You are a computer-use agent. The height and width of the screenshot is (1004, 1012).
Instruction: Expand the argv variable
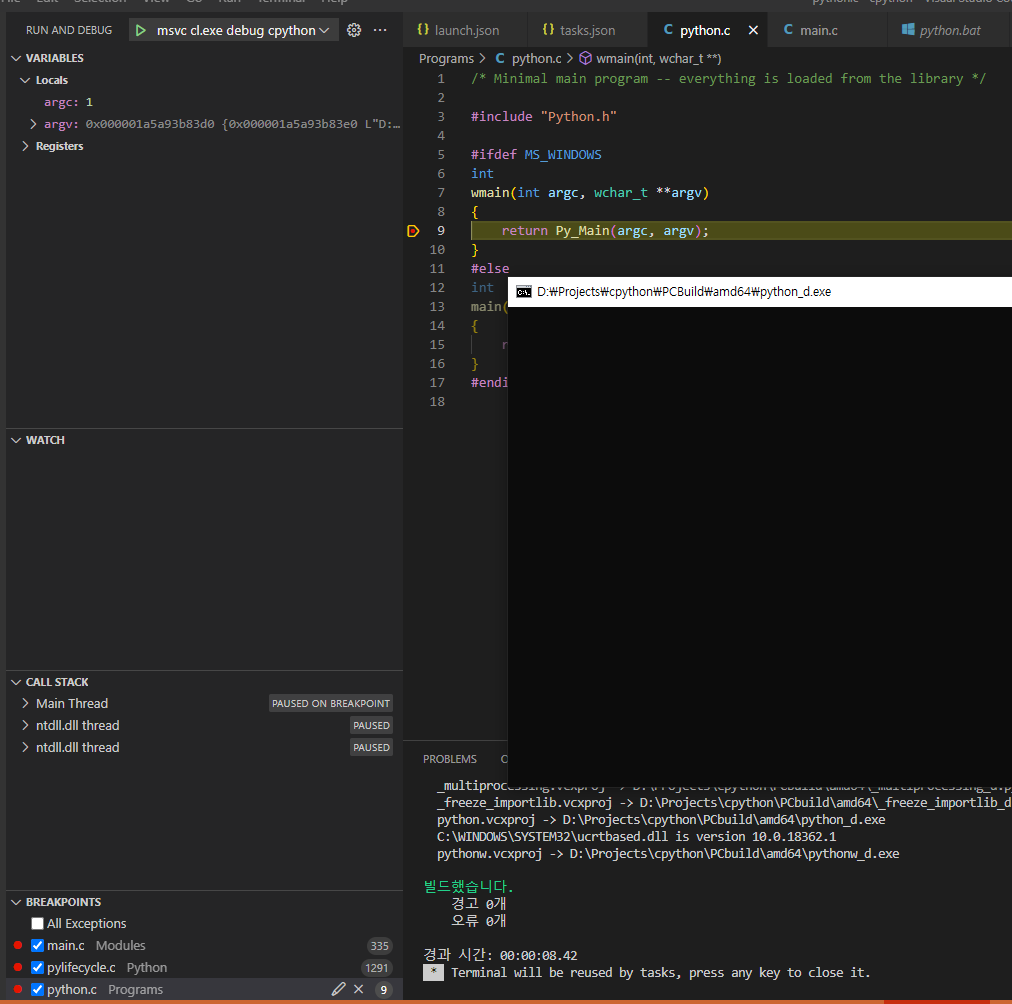click(x=33, y=124)
